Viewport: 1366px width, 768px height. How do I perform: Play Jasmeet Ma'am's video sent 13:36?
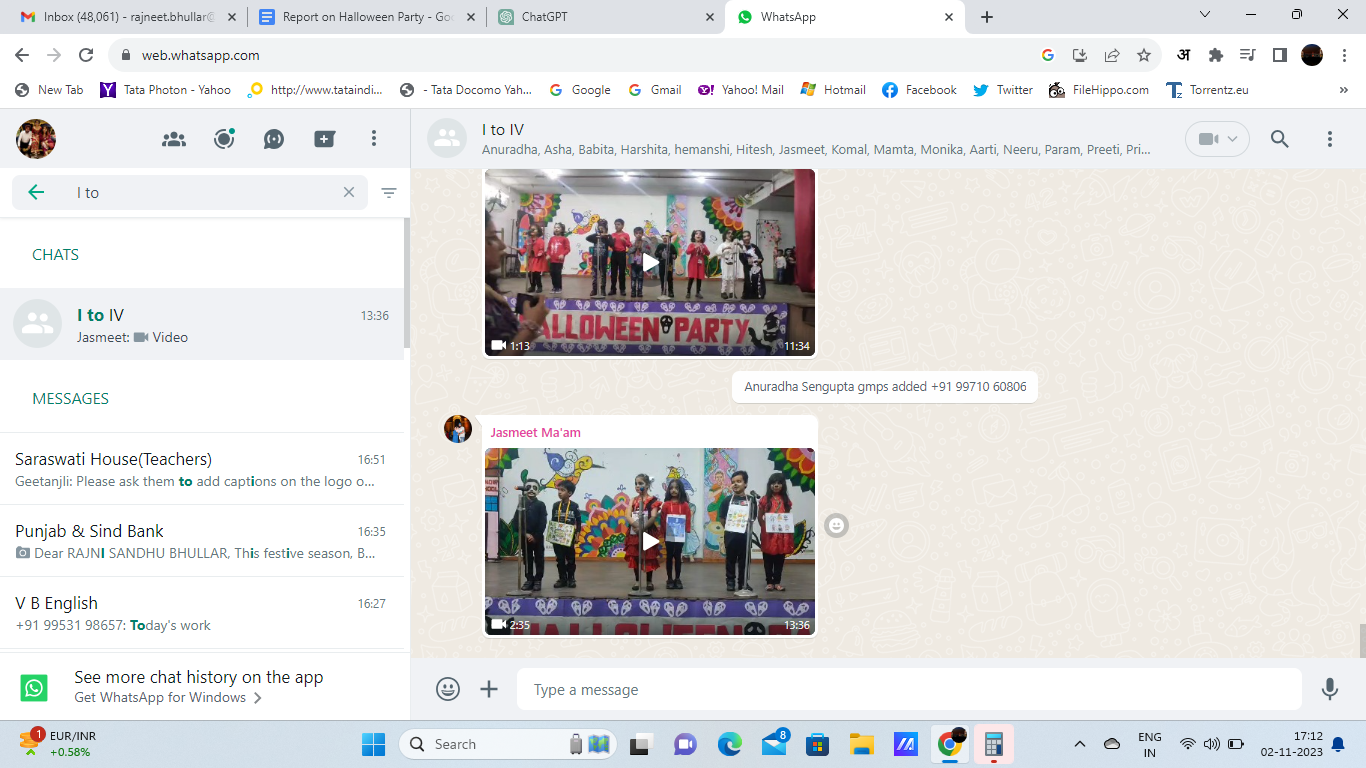(x=650, y=541)
